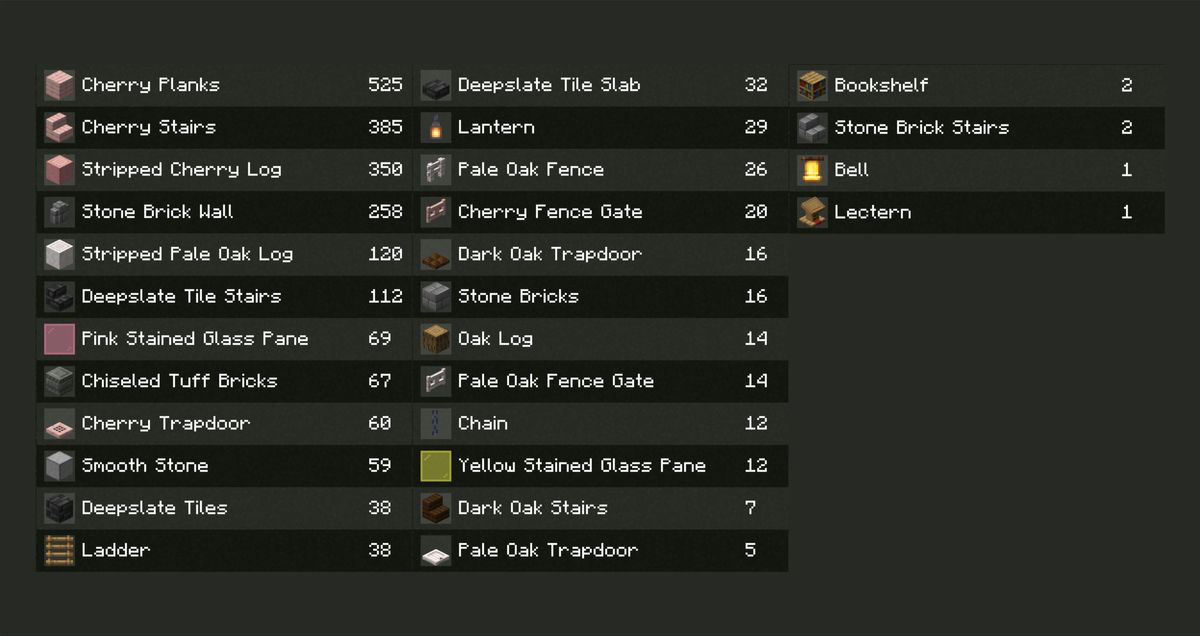Click the Dark Oak Stairs icon

(x=436, y=508)
